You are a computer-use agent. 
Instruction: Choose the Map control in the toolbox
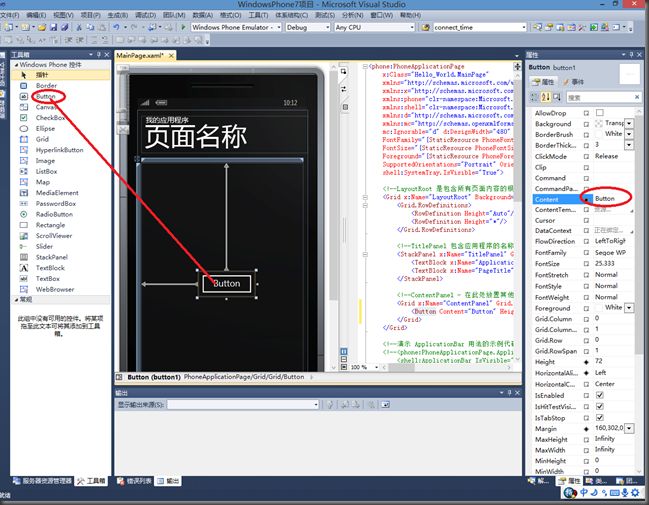point(43,182)
